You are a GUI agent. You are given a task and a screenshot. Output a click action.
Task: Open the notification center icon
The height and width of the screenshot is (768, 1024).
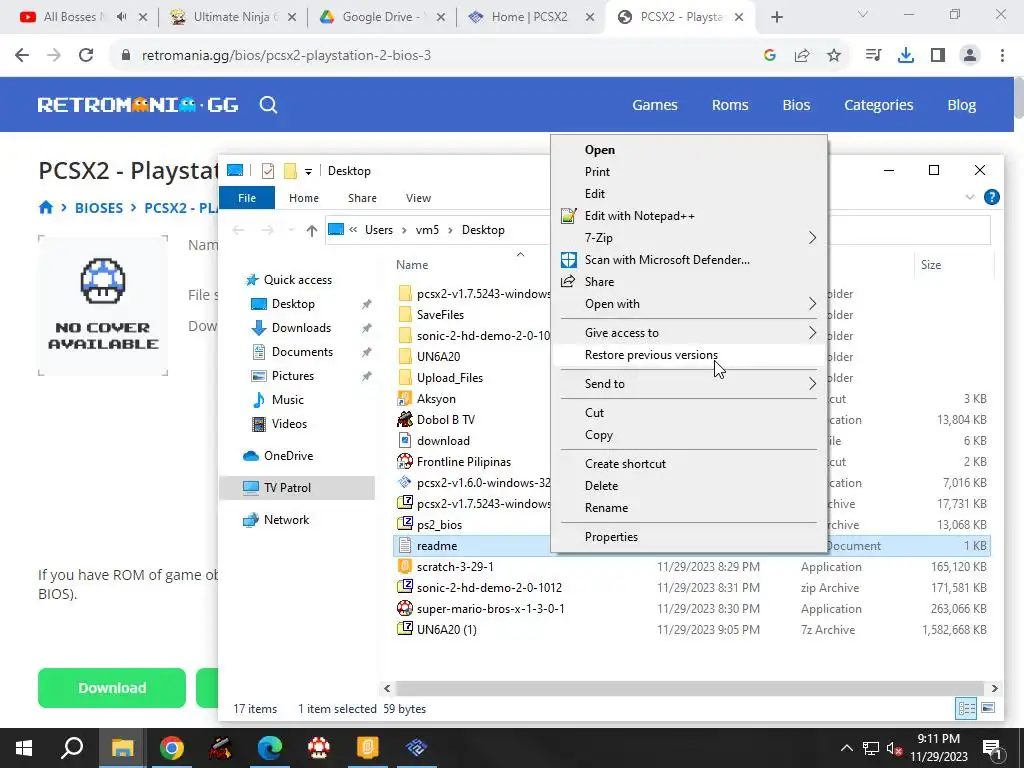click(x=991, y=748)
